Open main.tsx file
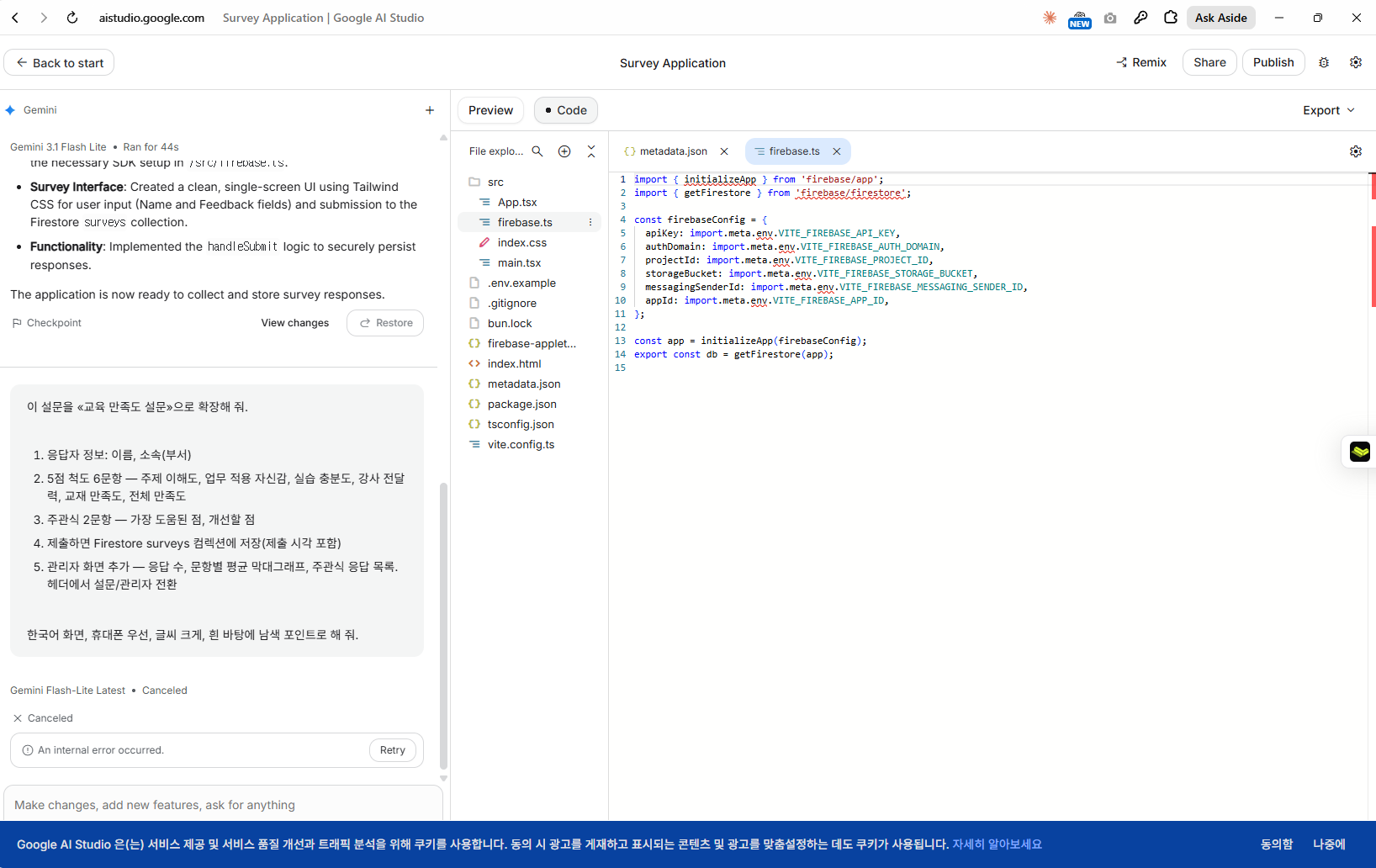This screenshot has width=1376, height=868. click(x=530, y=262)
